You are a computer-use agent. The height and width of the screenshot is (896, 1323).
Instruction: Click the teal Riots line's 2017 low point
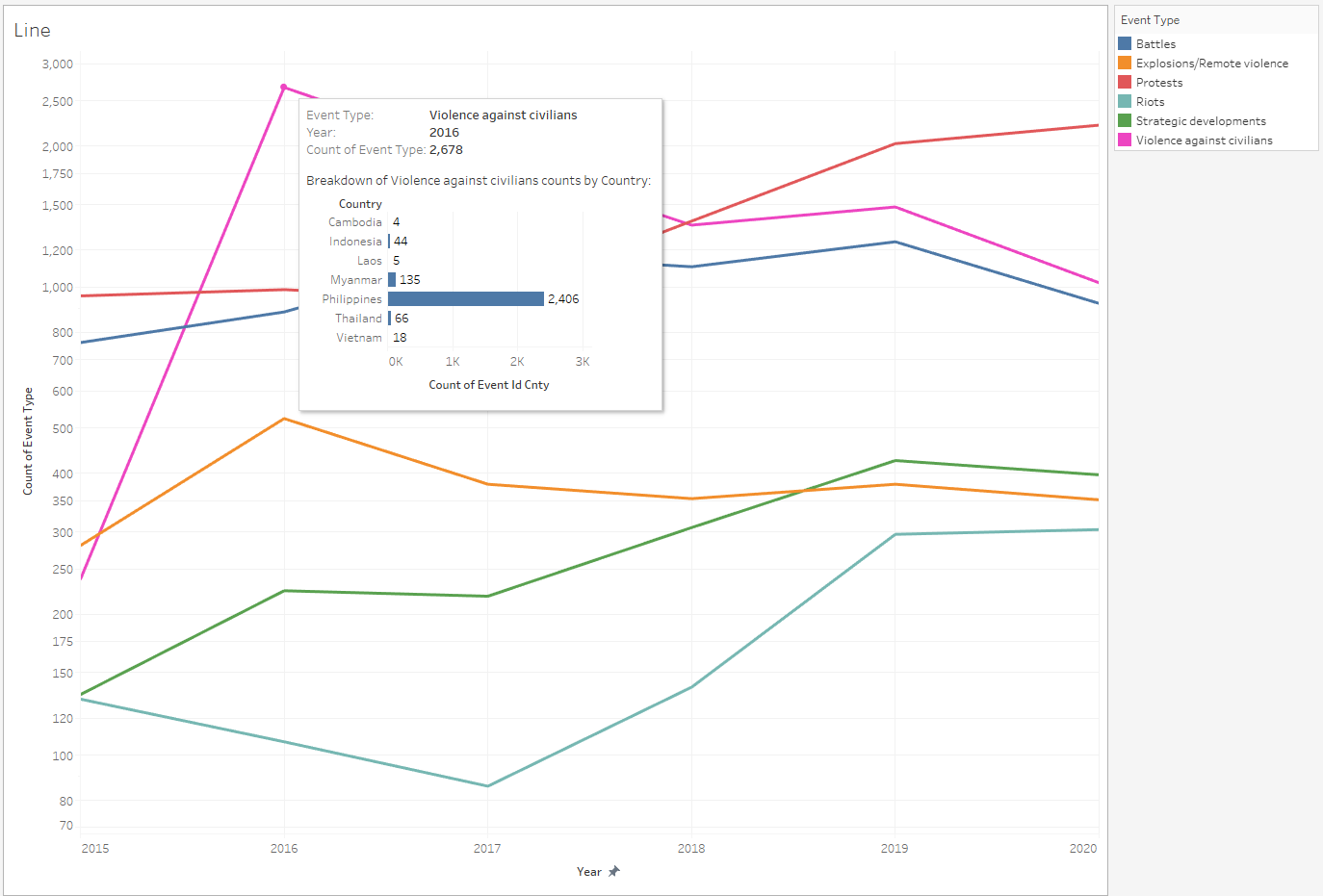tap(488, 786)
